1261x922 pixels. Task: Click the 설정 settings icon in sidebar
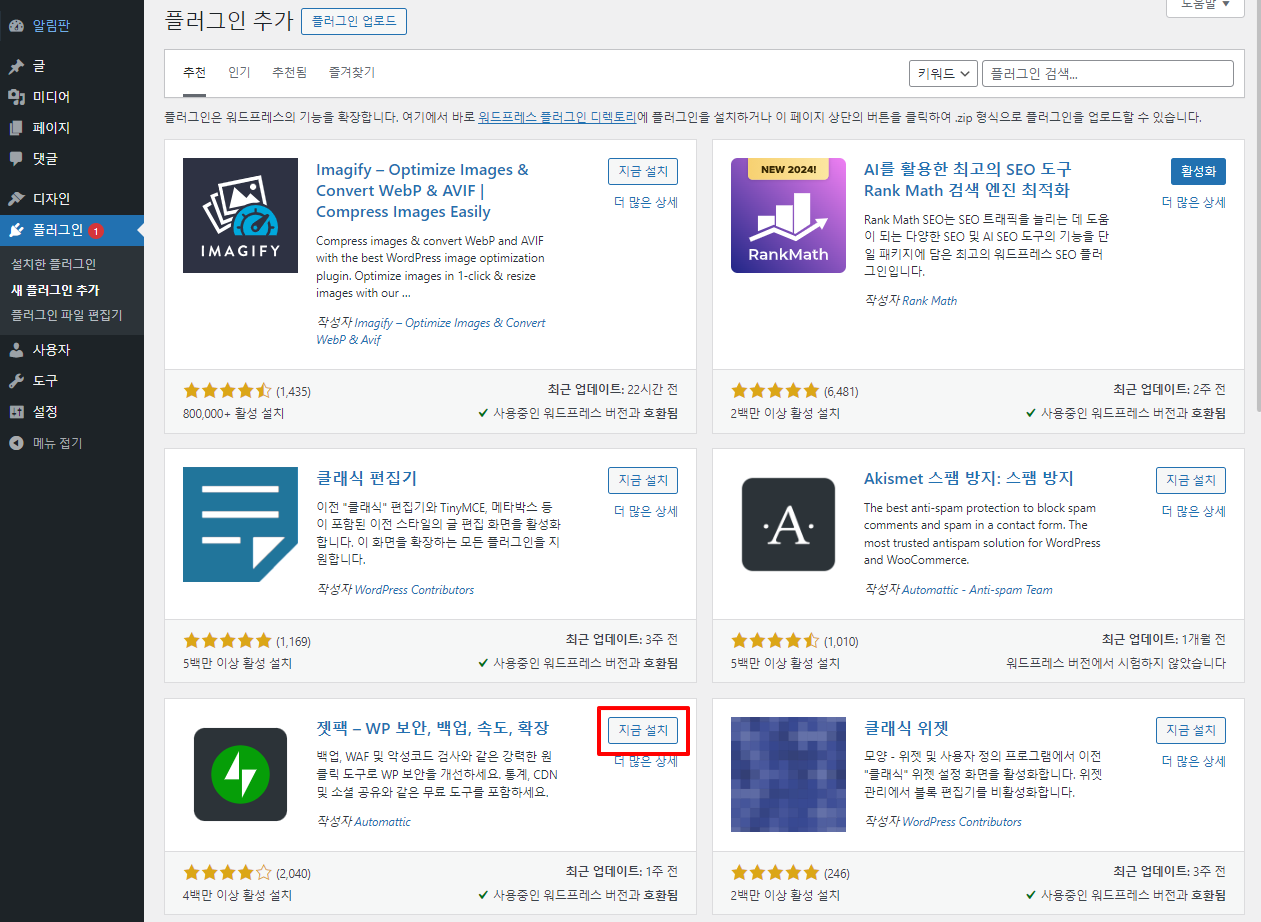pos(16,412)
